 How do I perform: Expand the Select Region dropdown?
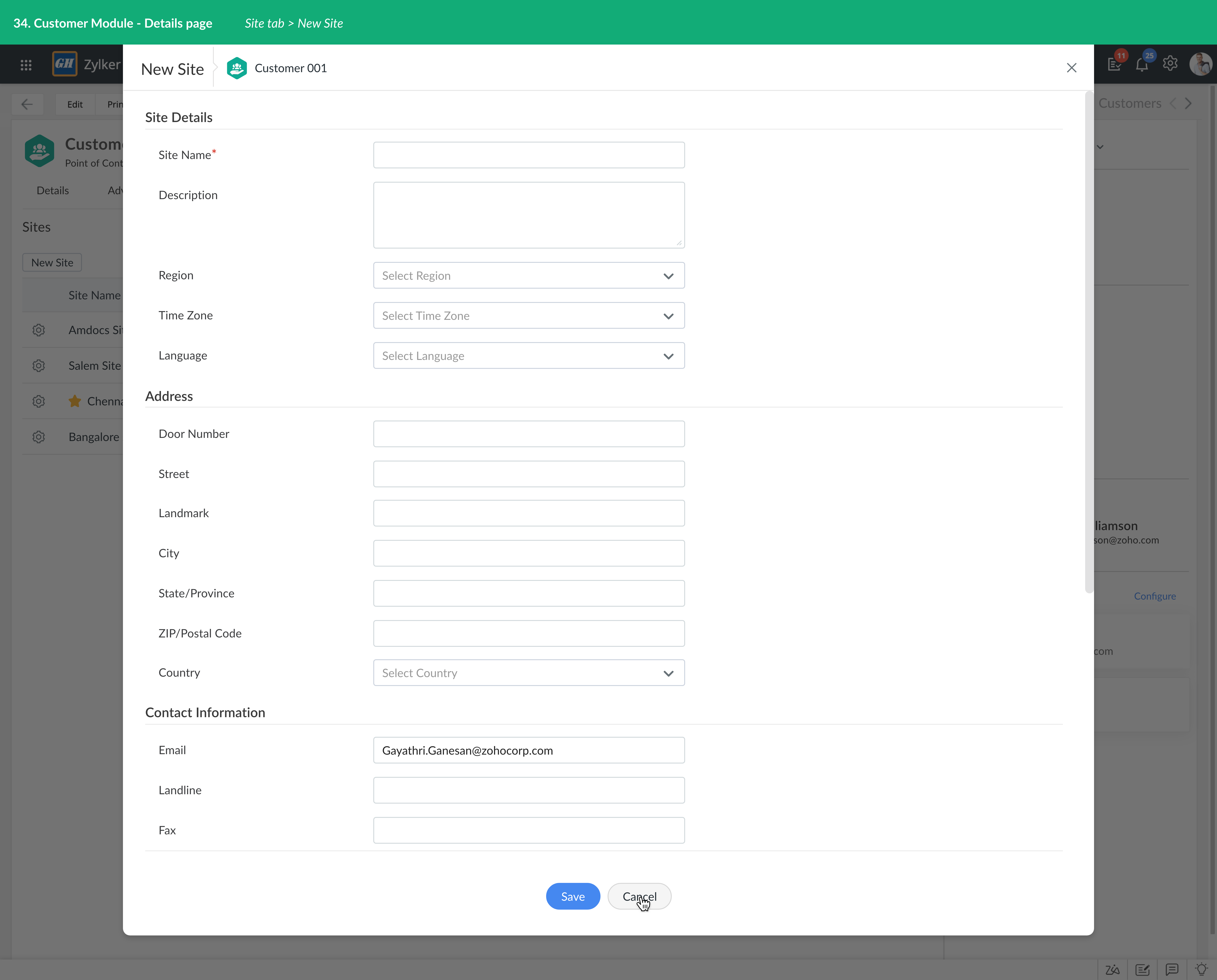click(x=529, y=276)
